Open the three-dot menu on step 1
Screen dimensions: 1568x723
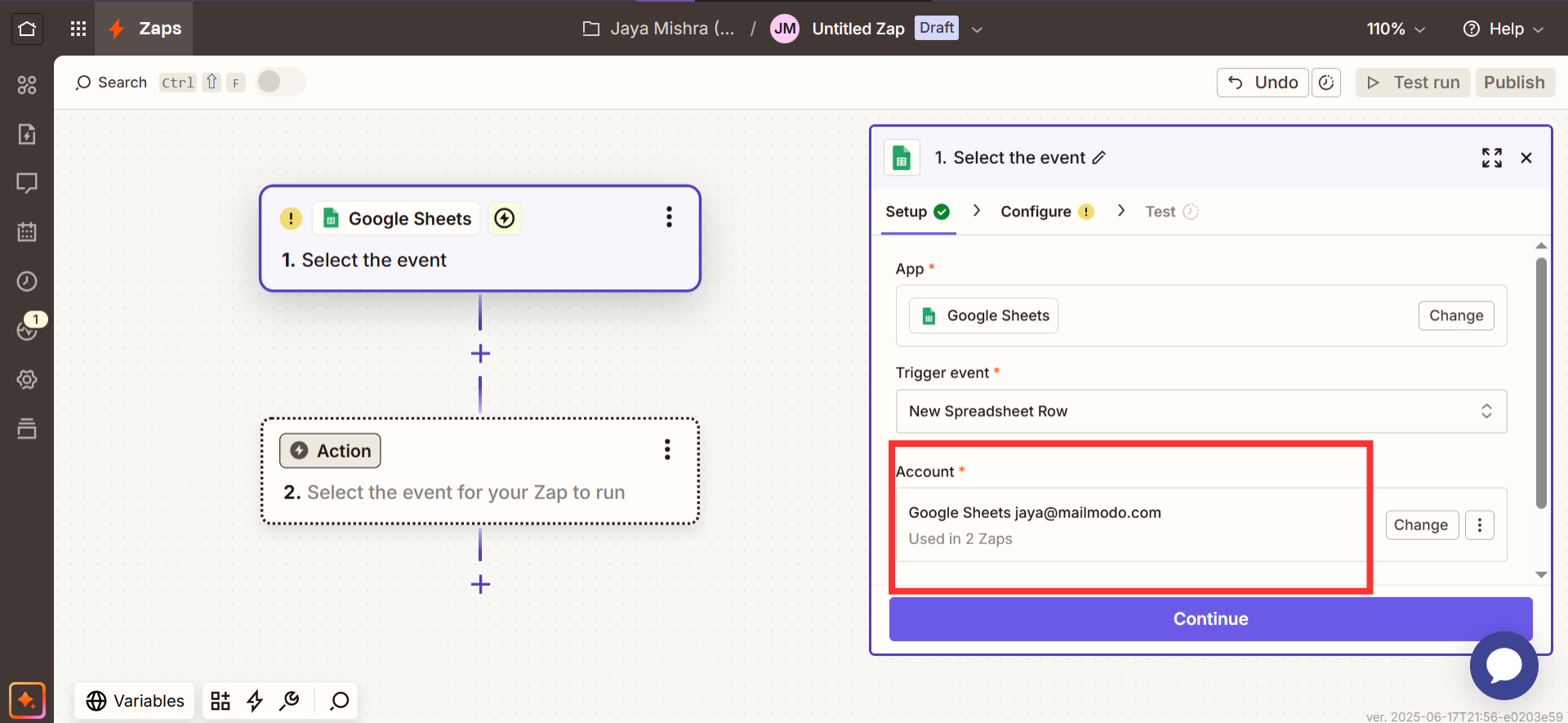point(669,217)
